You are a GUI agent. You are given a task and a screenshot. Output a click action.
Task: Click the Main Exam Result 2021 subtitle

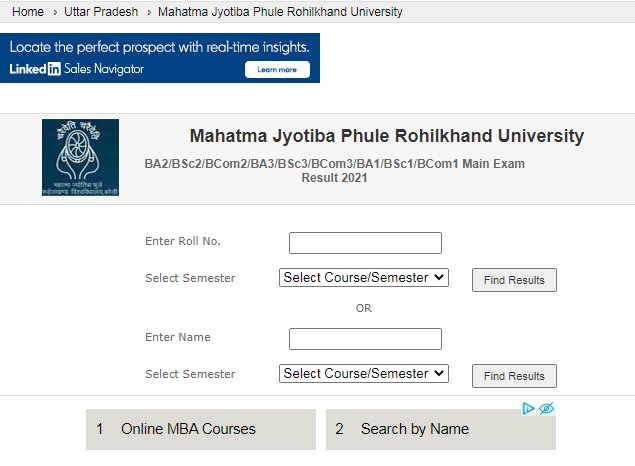click(335, 170)
